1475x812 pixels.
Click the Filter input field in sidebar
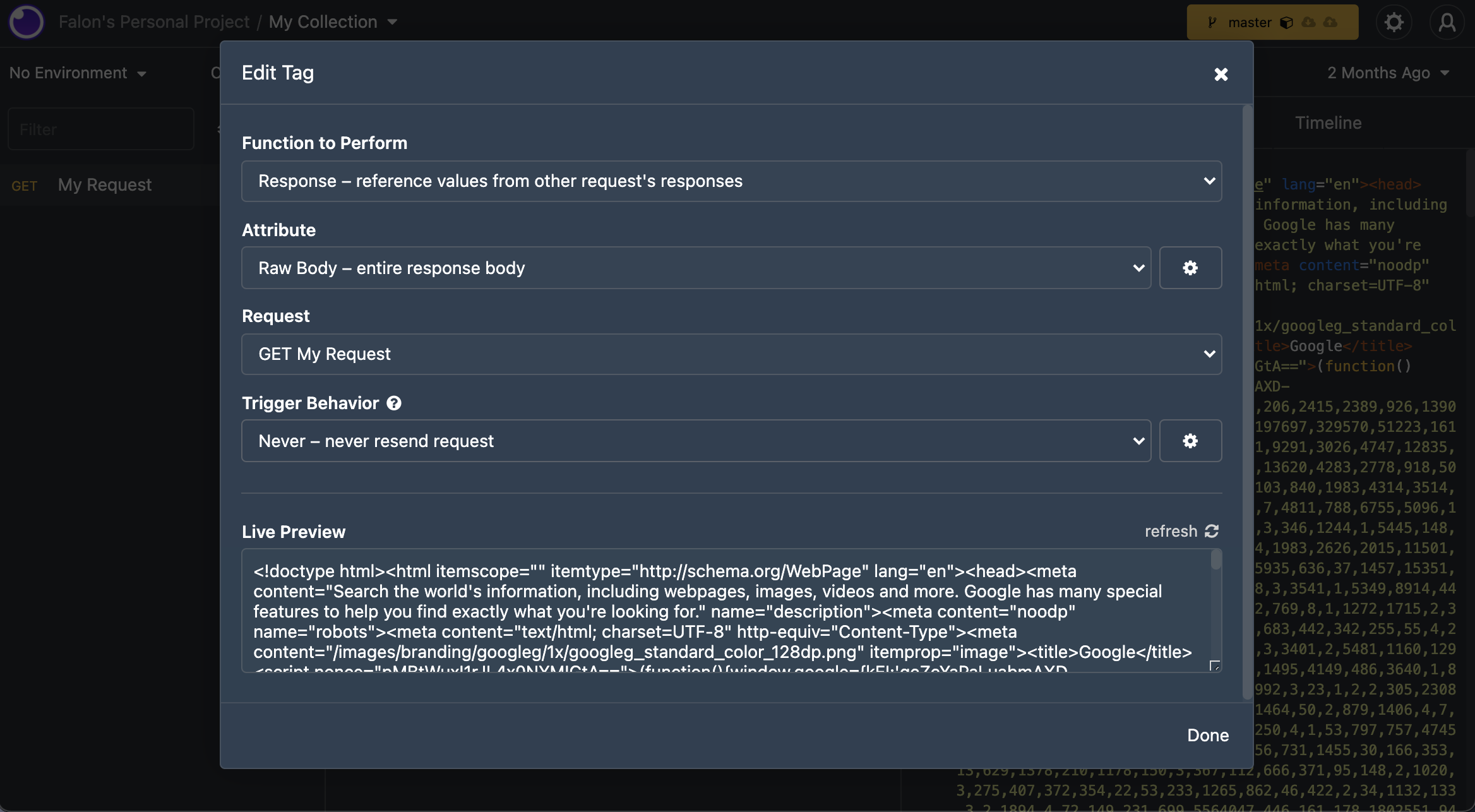100,129
